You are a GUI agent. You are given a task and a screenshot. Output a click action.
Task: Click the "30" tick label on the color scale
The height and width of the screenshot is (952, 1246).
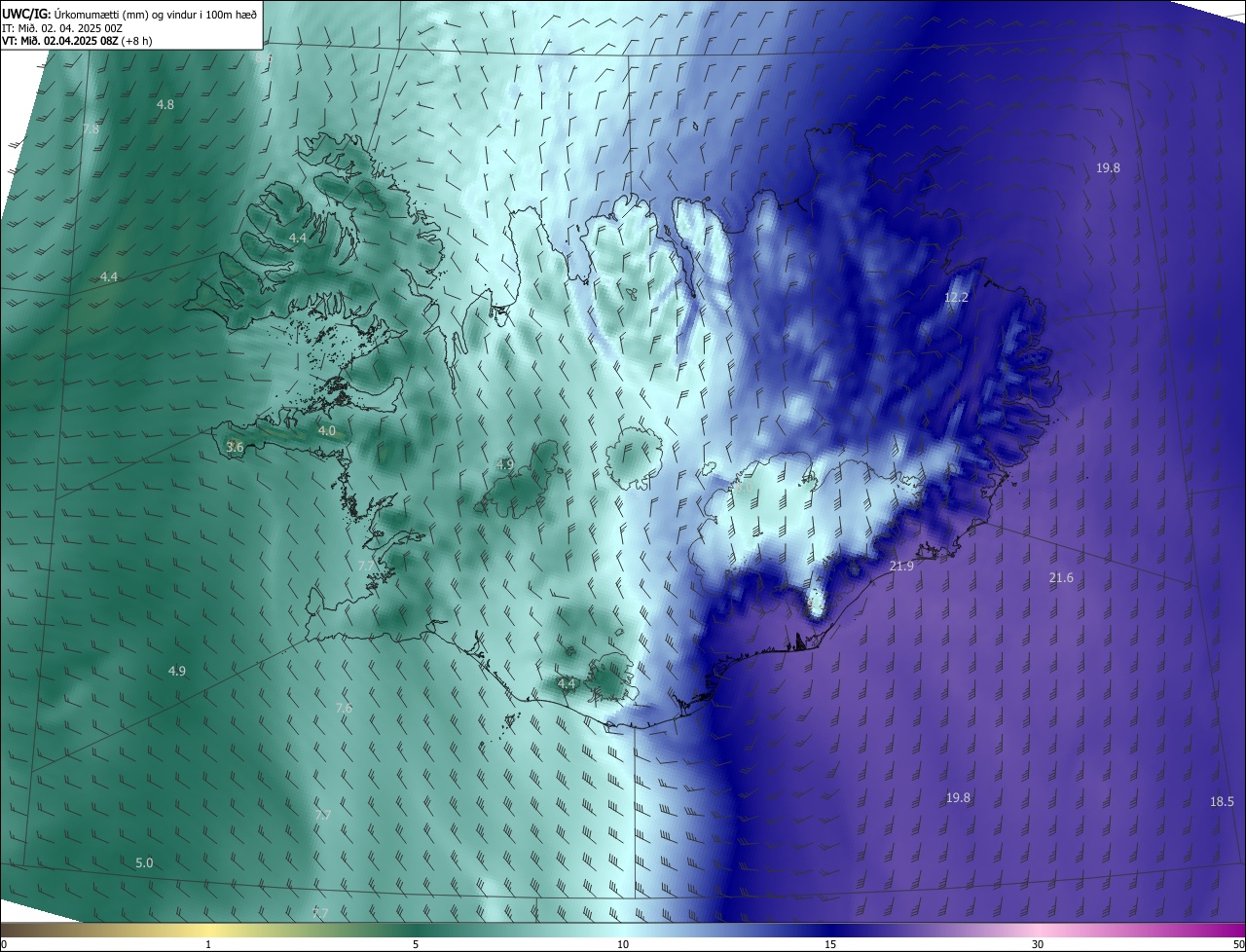(x=1038, y=944)
